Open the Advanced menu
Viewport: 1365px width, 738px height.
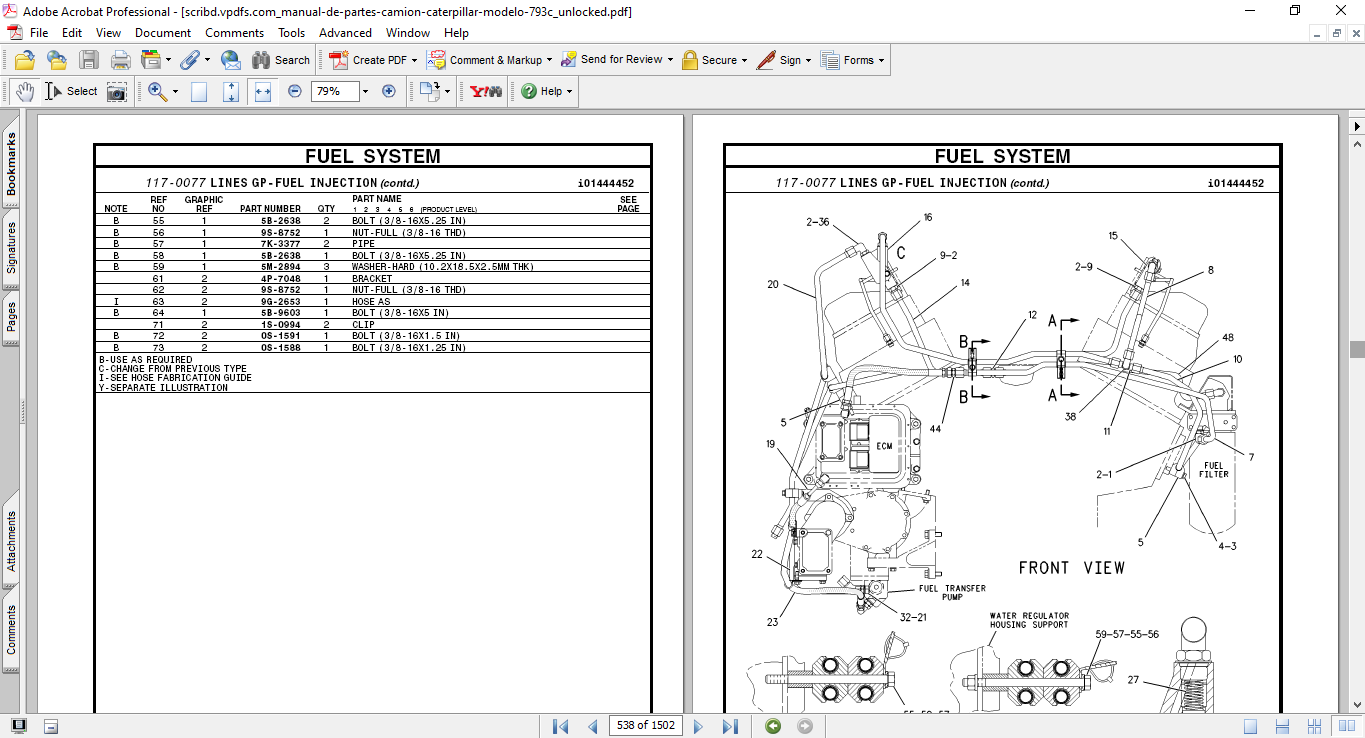pyautogui.click(x=345, y=33)
